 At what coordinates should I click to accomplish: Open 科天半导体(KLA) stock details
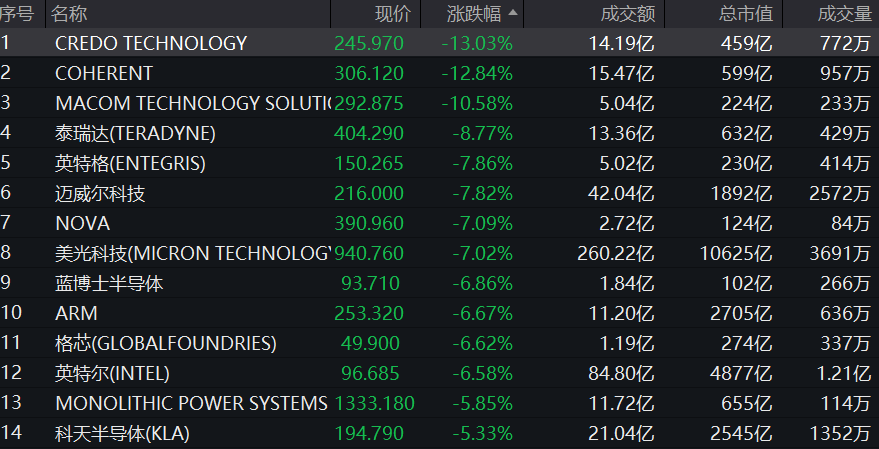pos(440,433)
